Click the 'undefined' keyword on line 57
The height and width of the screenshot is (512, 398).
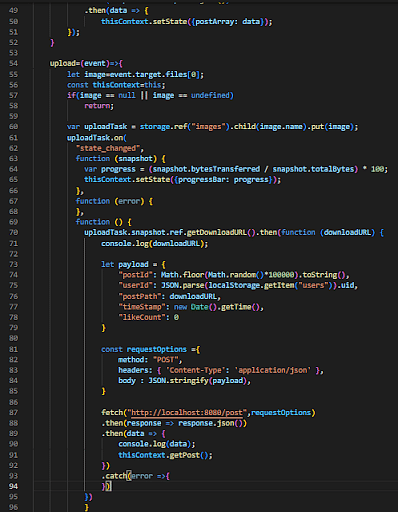(210, 95)
